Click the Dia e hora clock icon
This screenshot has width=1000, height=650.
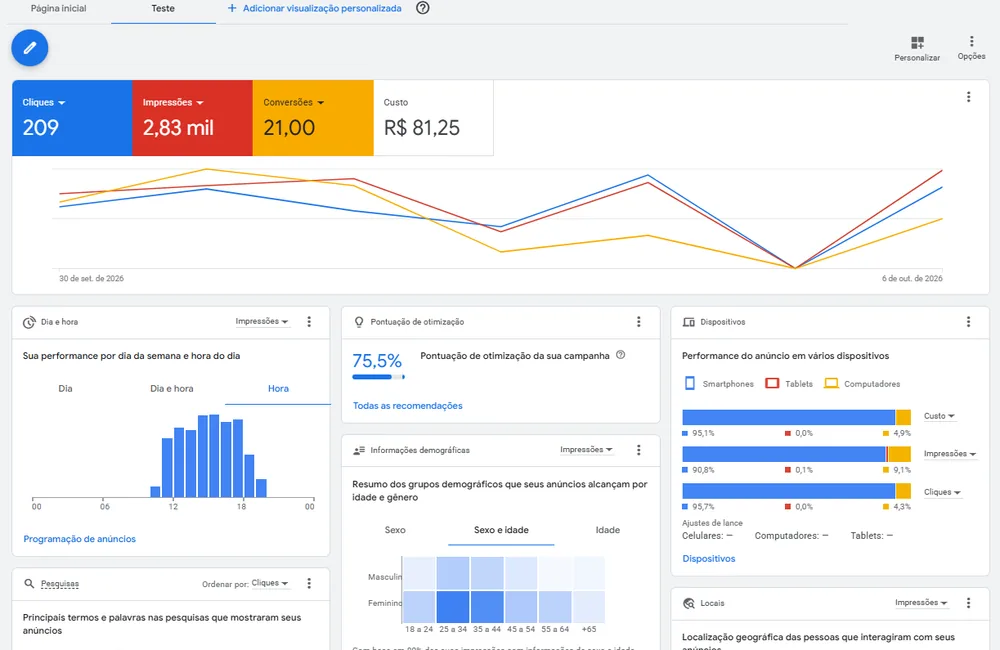[29, 322]
